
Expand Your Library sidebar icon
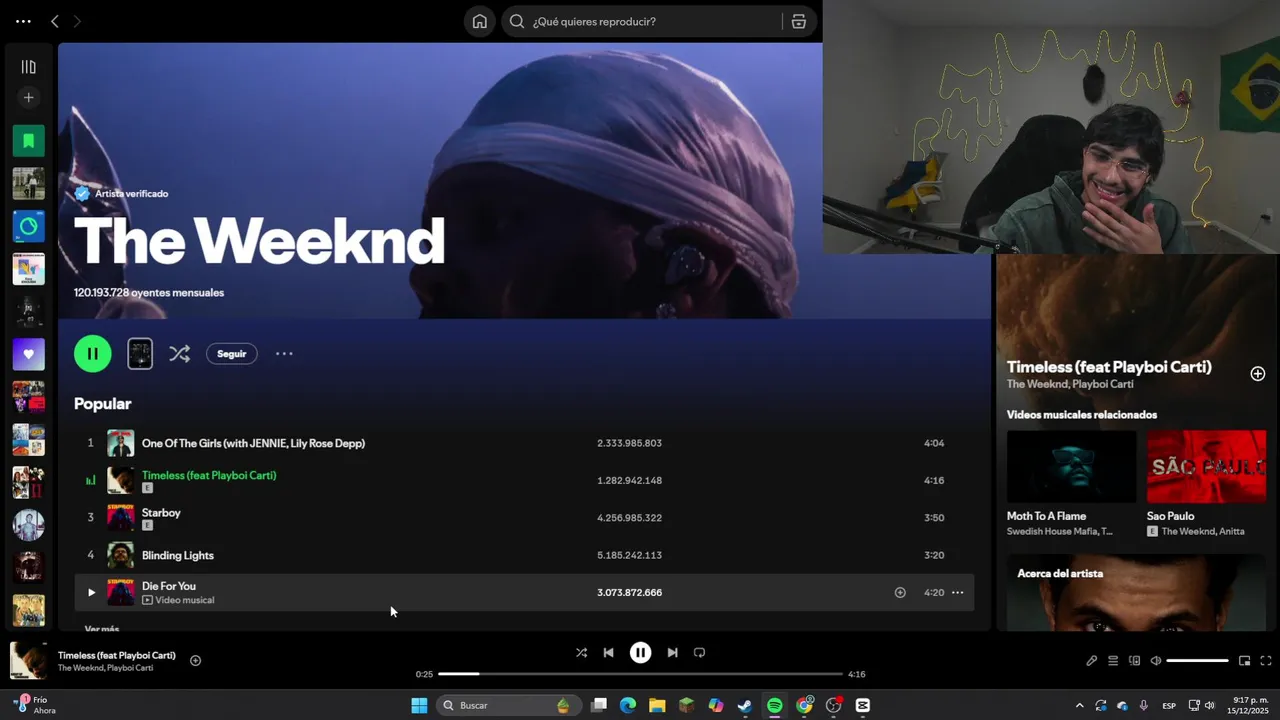coord(28,67)
